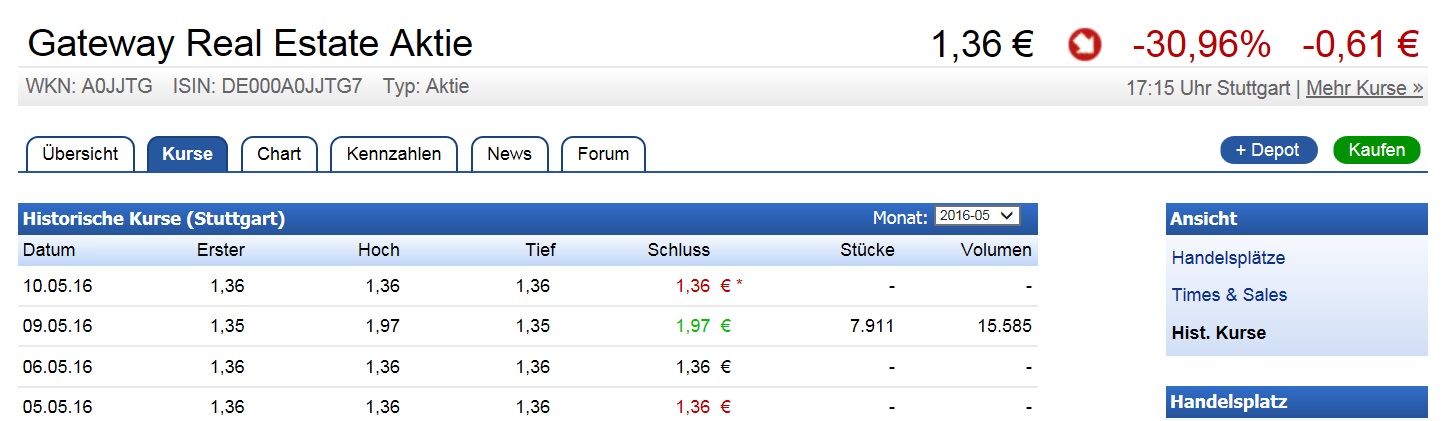Click the red down-arrow trend icon

[1083, 44]
